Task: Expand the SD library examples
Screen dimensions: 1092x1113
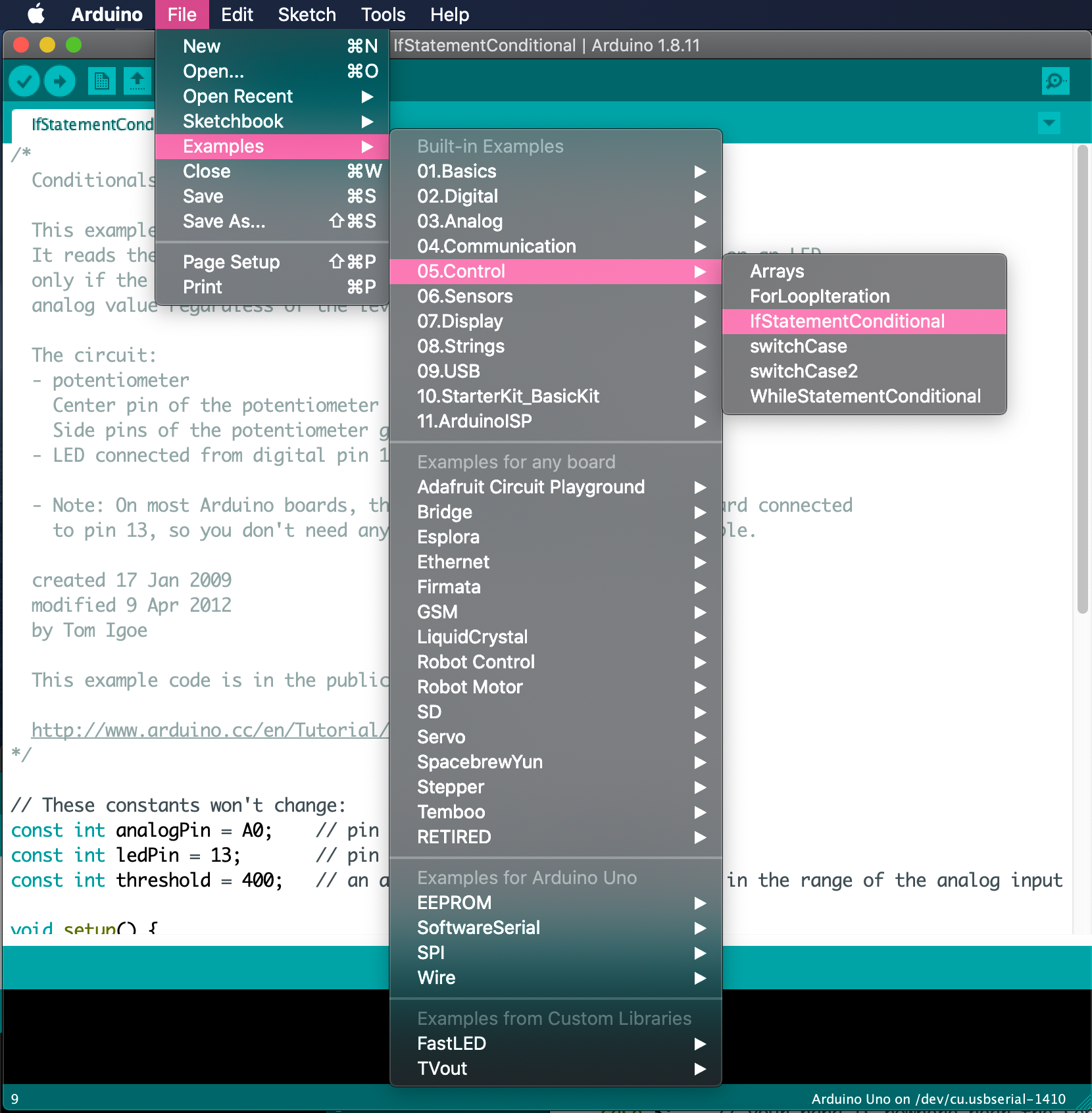Action: [556, 712]
